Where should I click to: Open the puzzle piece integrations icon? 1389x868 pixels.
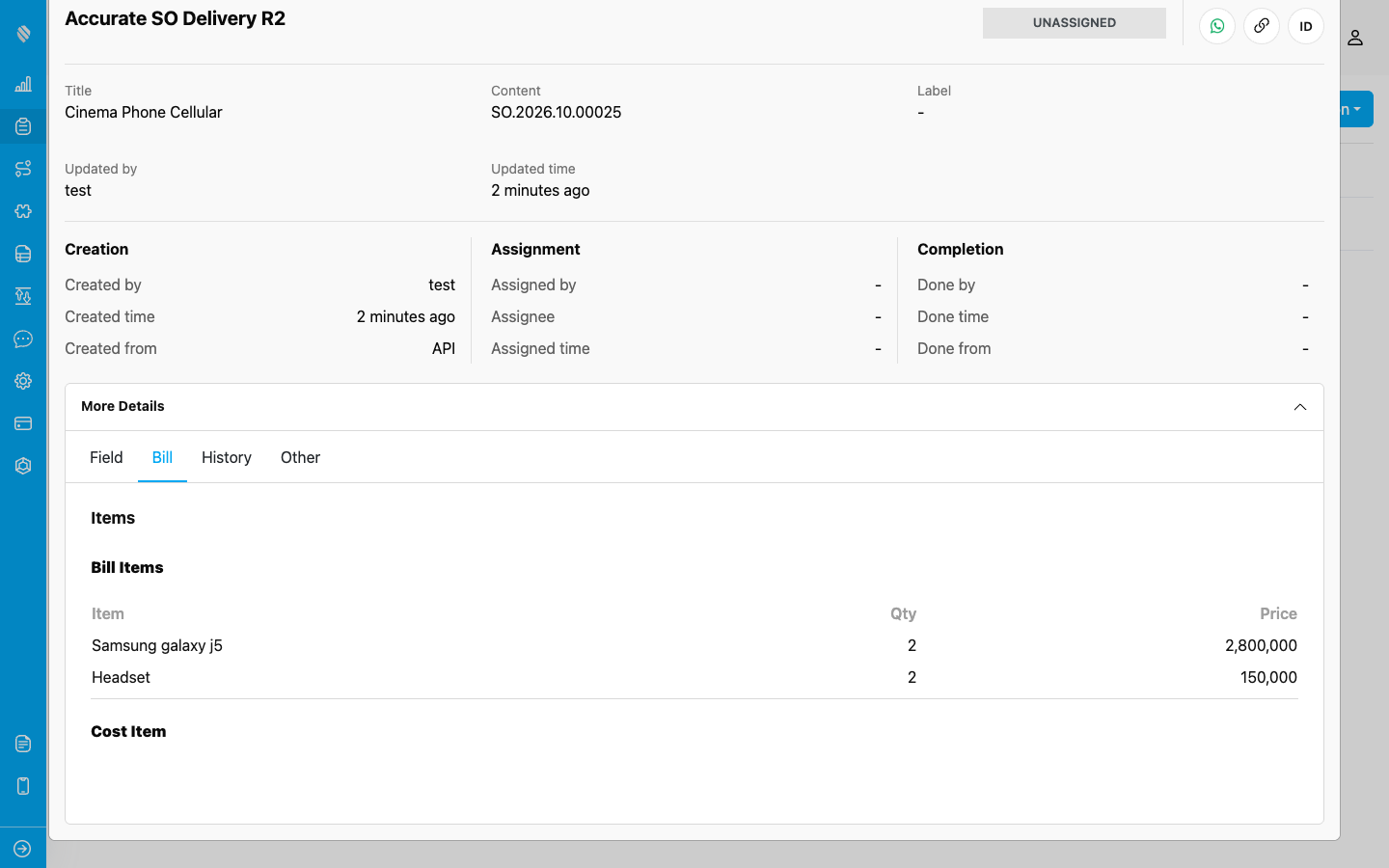[23, 211]
